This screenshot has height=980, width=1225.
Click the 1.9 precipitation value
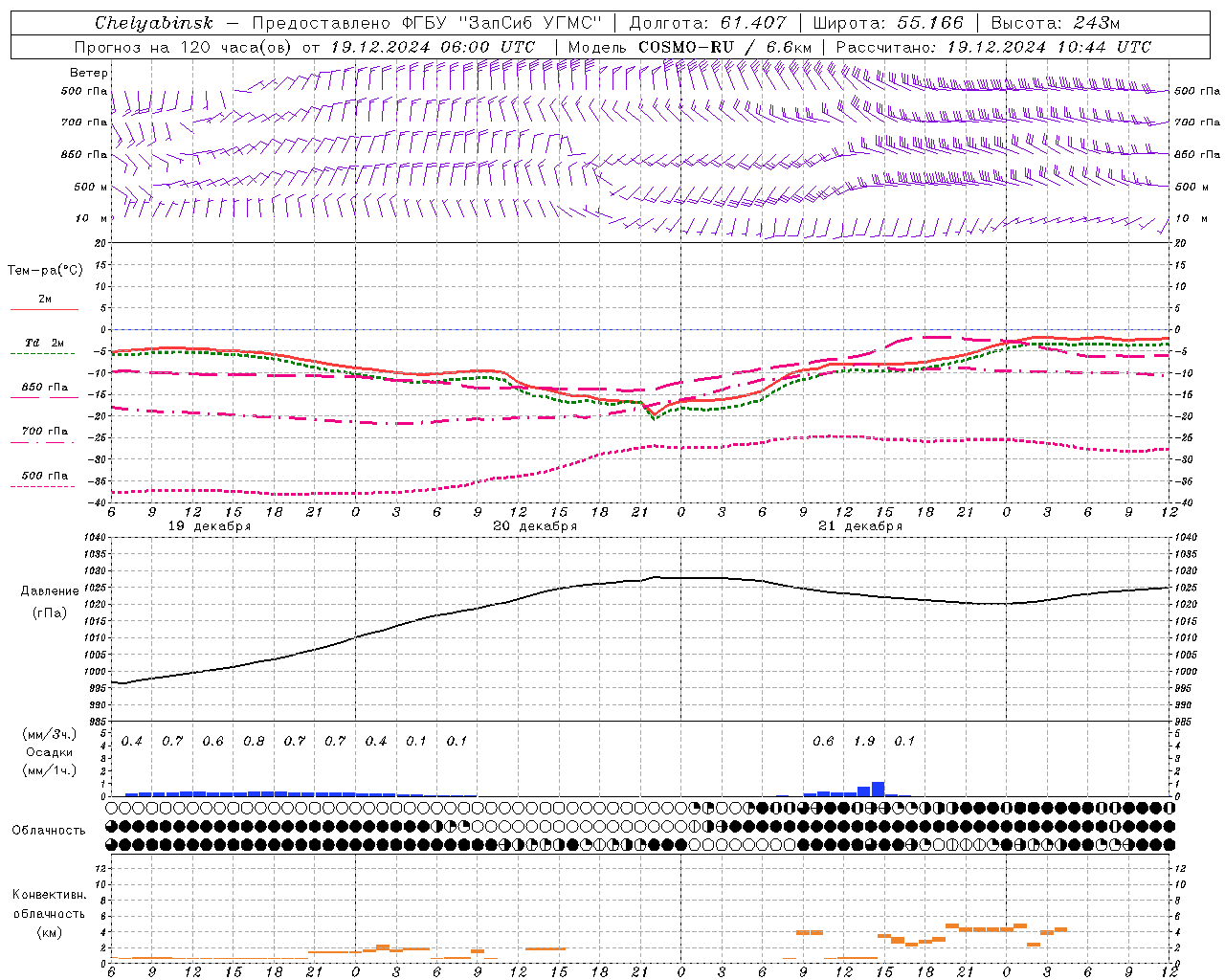coord(864,742)
